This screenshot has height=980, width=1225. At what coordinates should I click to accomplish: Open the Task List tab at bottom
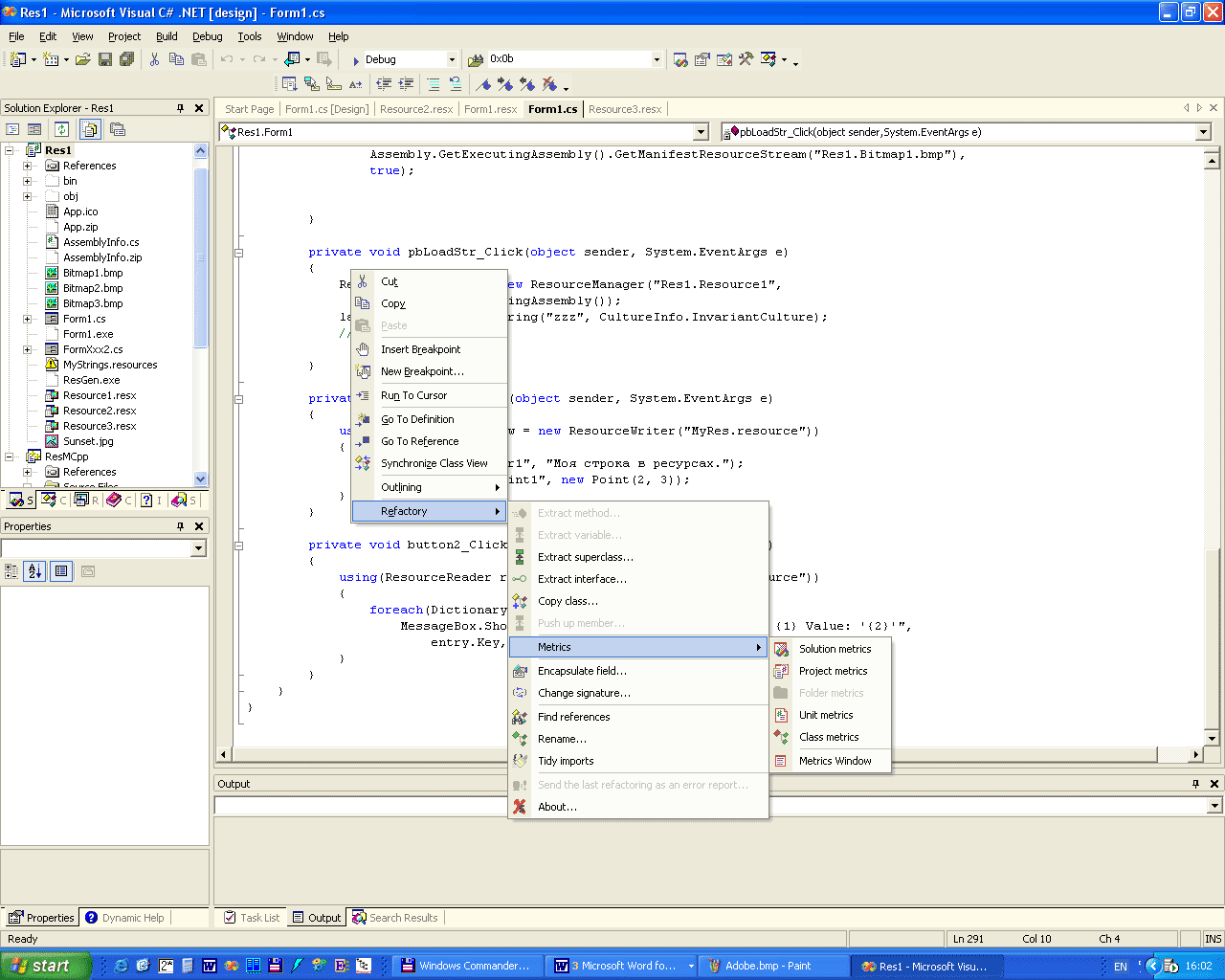[x=252, y=918]
